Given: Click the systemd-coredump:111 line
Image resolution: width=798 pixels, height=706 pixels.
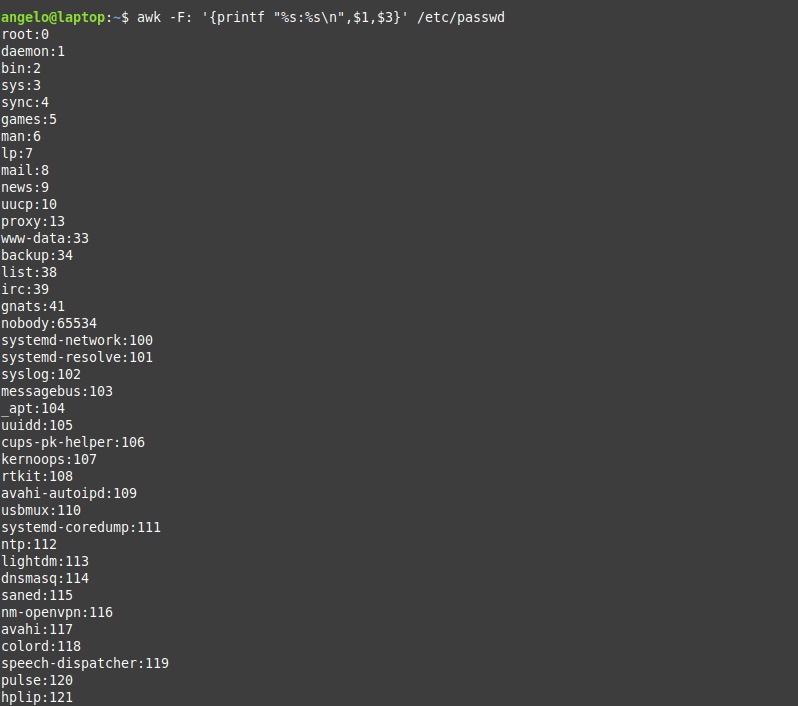Looking at the screenshot, I should pyautogui.click(x=81, y=527).
